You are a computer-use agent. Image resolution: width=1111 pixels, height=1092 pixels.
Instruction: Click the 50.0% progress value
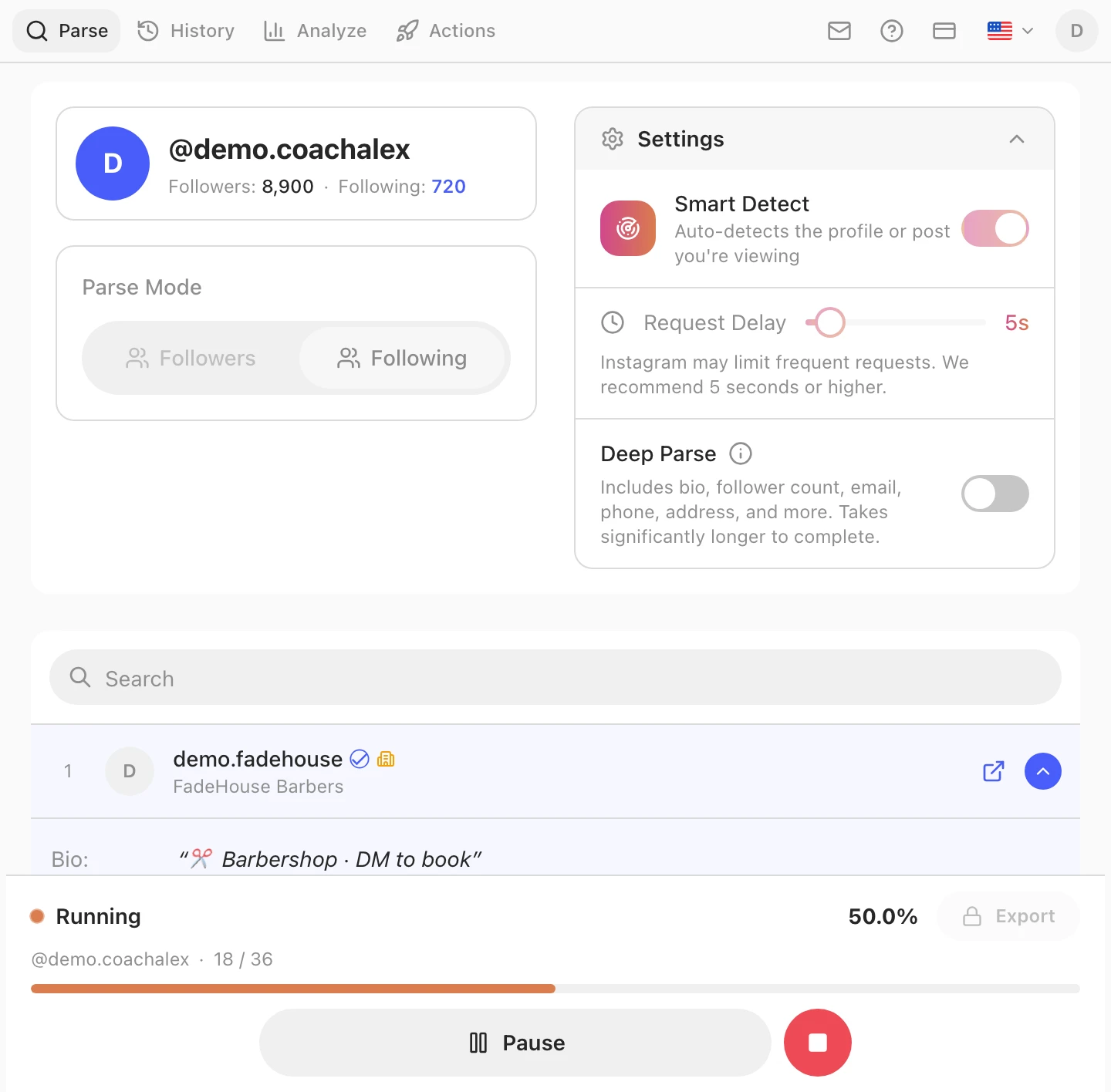tap(883, 916)
